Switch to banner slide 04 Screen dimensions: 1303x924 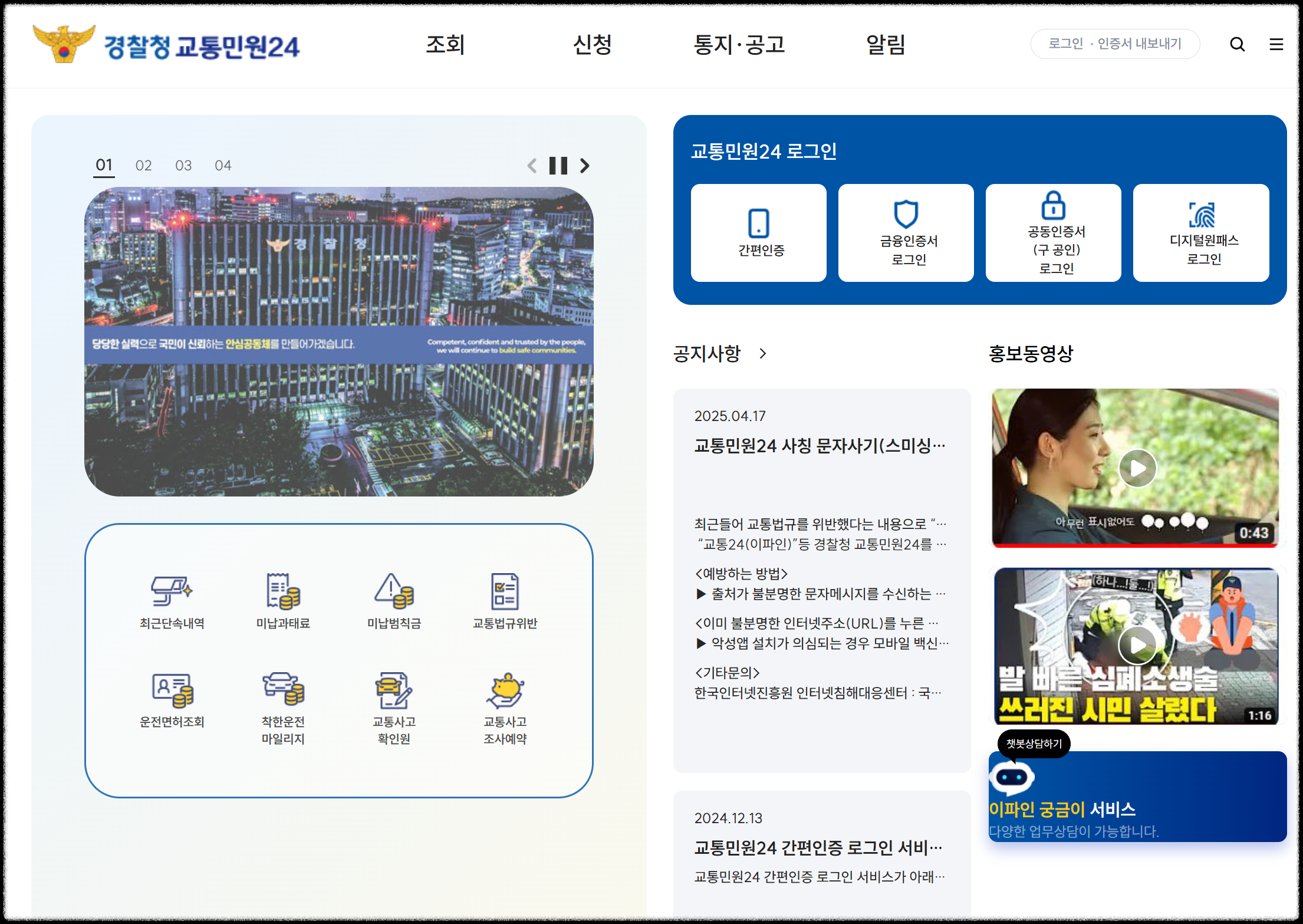pyautogui.click(x=223, y=166)
